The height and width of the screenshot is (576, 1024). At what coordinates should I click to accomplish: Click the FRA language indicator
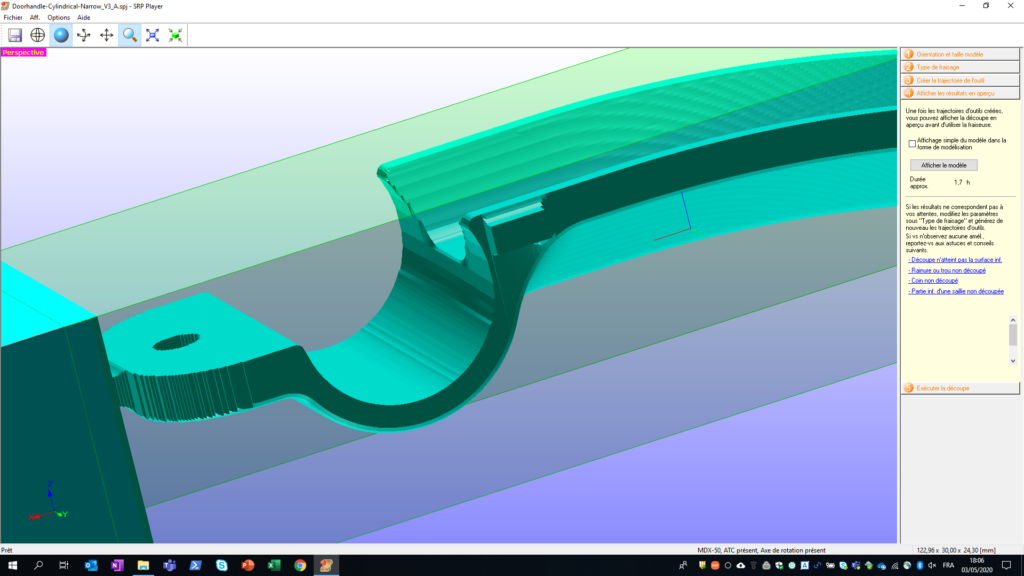pos(948,566)
